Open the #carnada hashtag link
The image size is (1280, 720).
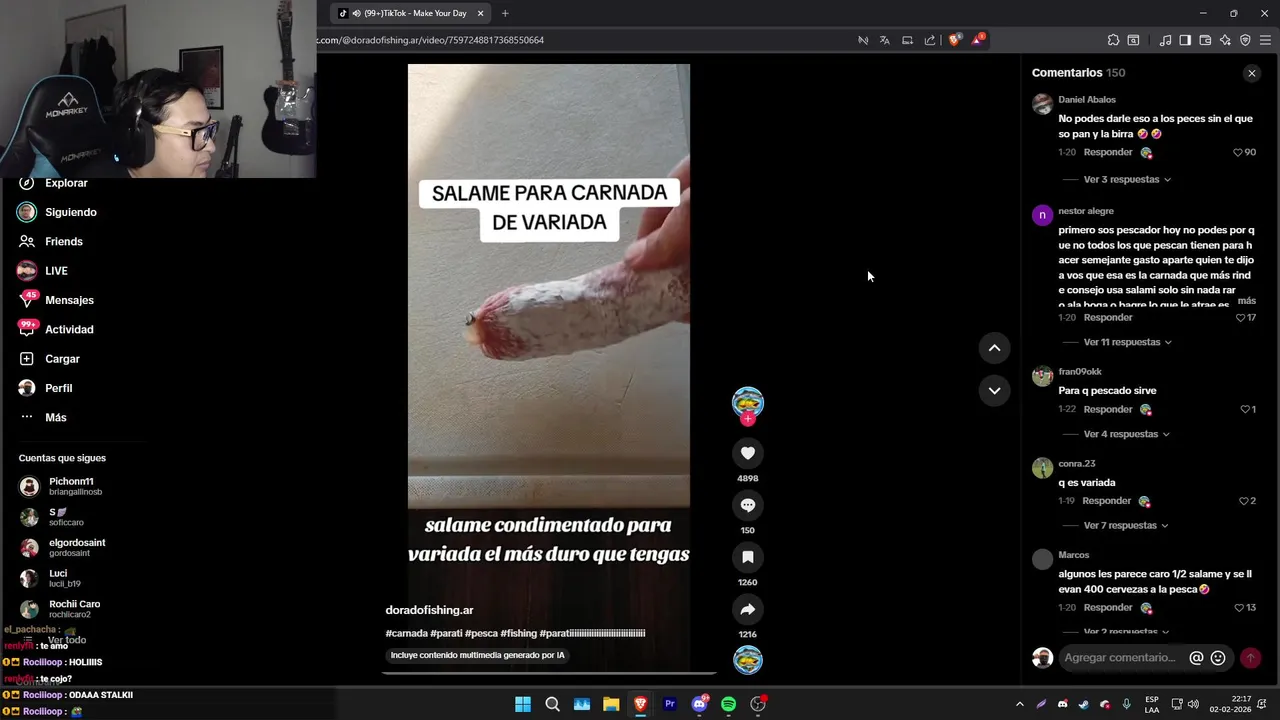(406, 633)
